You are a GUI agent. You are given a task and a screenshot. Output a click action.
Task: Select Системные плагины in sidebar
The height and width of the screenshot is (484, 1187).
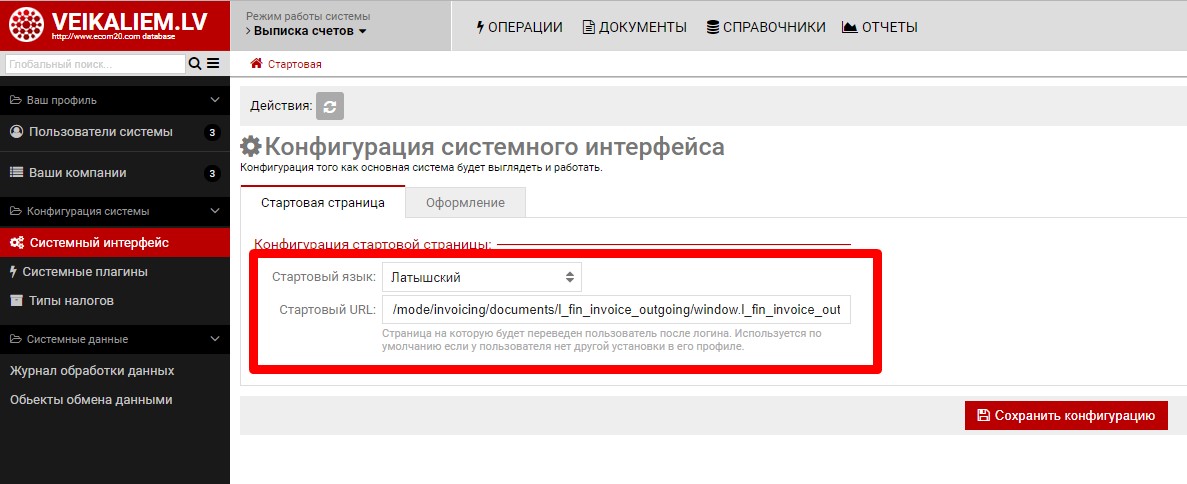tap(85, 271)
